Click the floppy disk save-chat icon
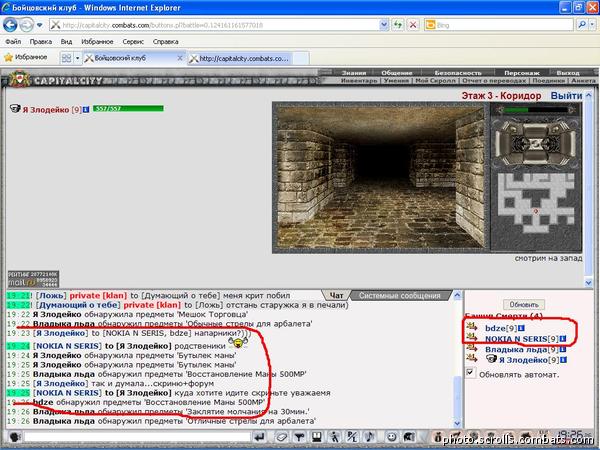 pyautogui.click(x=317, y=437)
